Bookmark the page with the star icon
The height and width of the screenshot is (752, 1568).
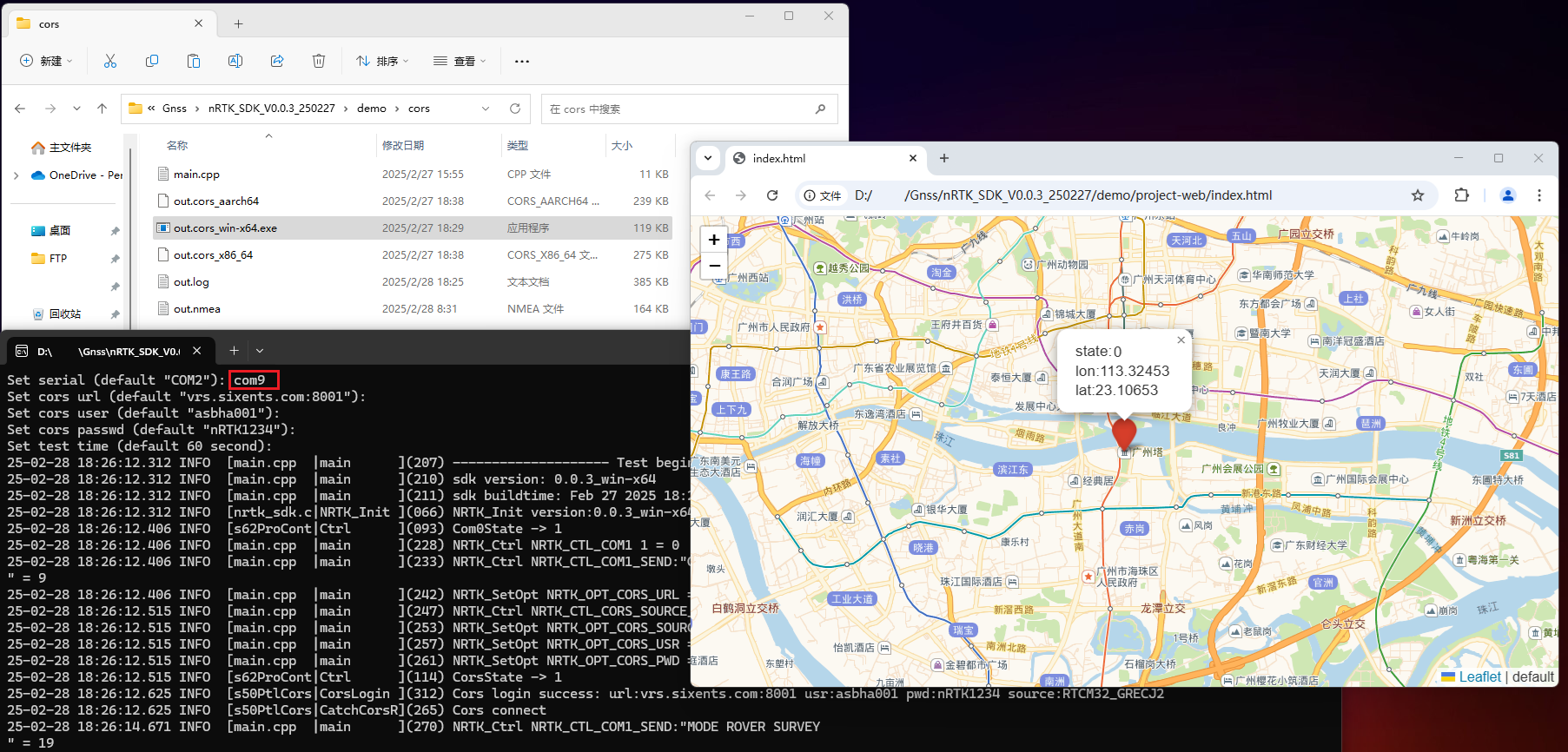(x=1418, y=195)
